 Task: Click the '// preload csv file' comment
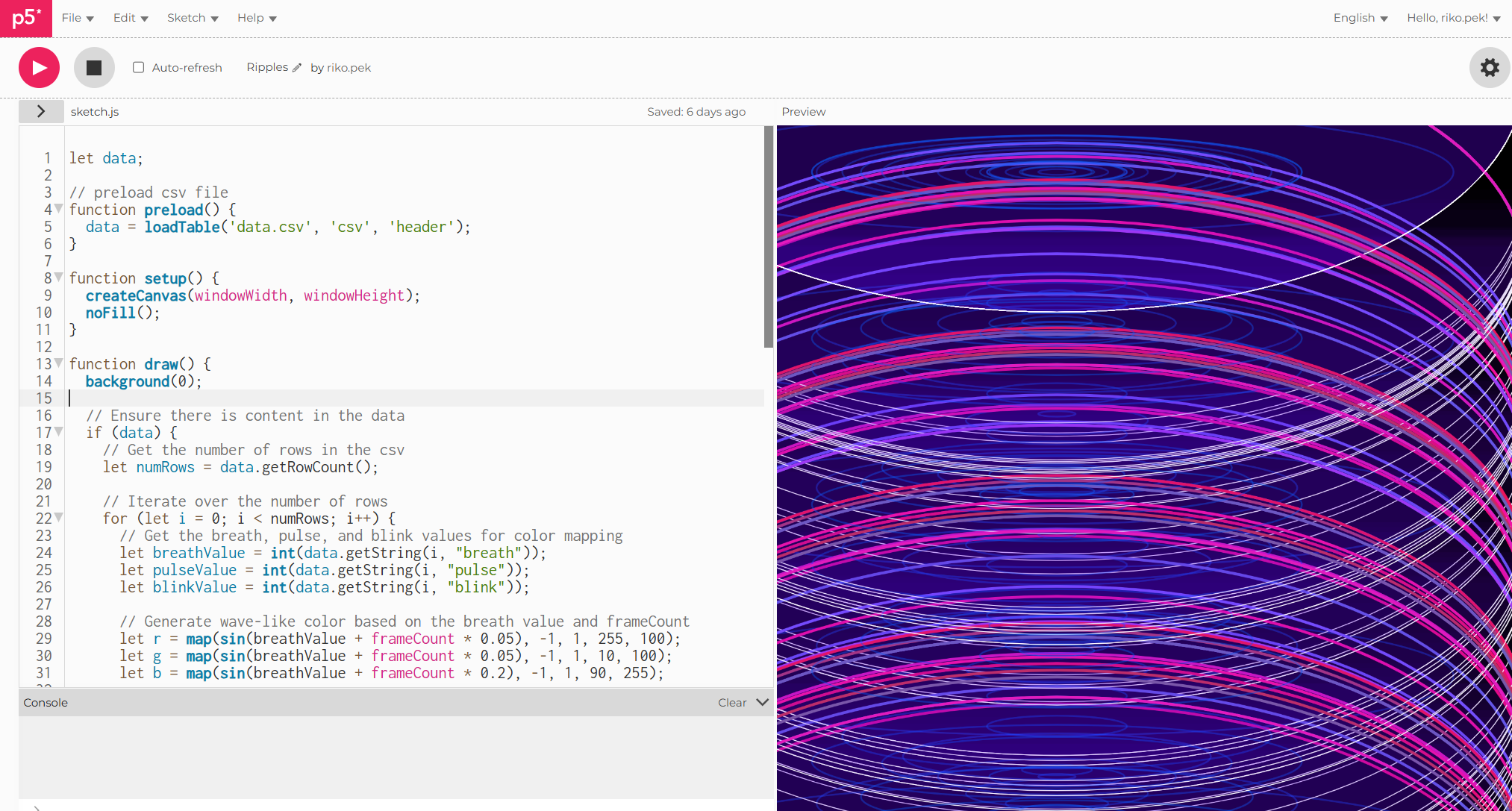click(x=149, y=192)
